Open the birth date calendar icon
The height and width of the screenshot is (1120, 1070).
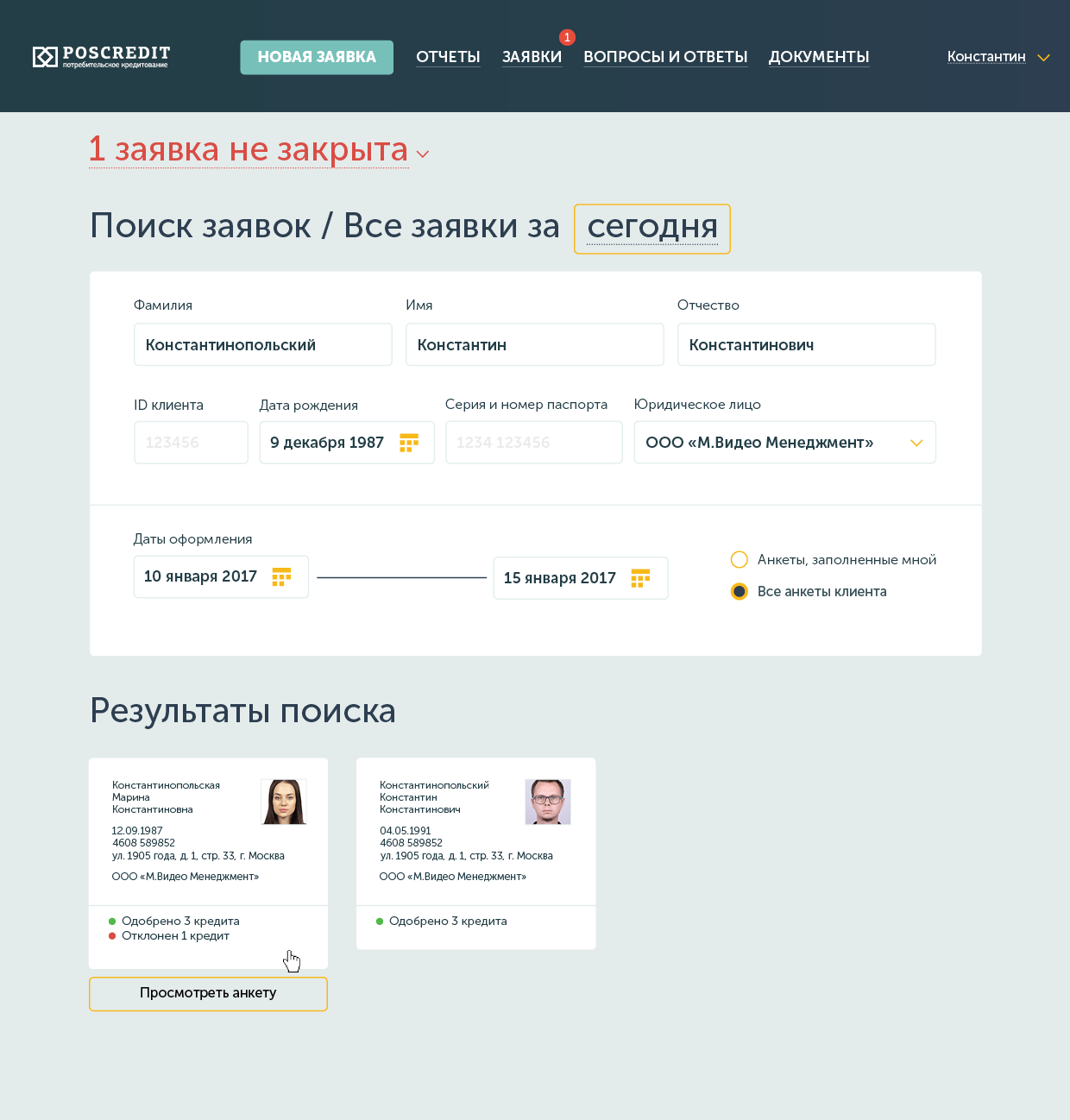409,443
